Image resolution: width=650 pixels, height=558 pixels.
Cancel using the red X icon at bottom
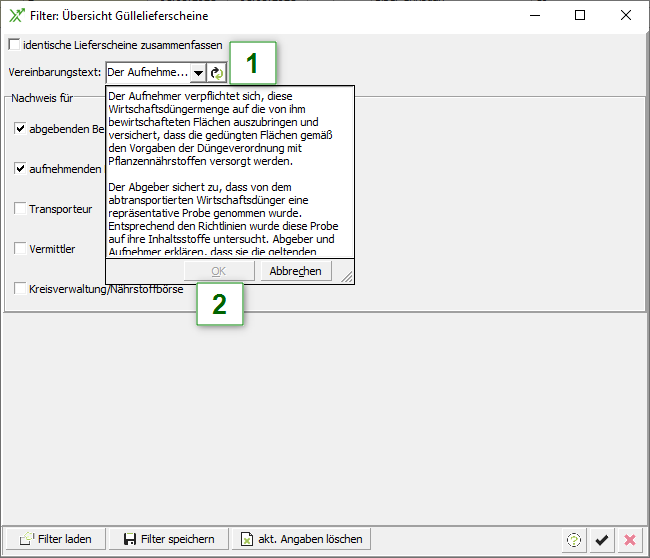coord(629,539)
